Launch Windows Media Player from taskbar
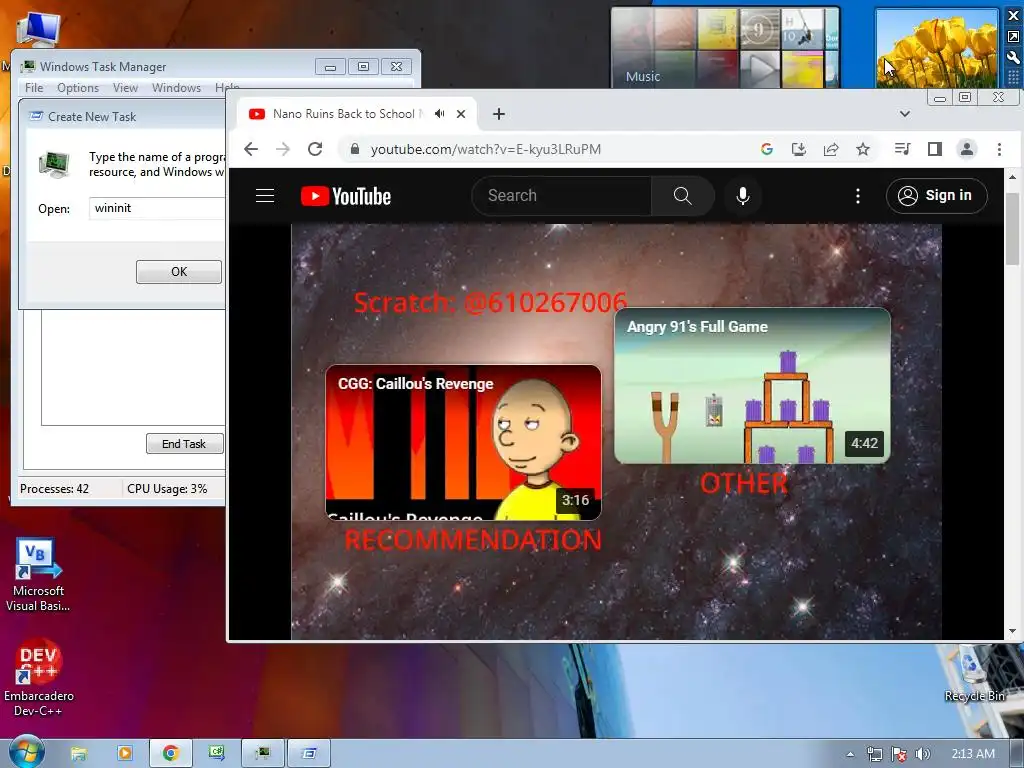The image size is (1024, 768). (x=124, y=753)
